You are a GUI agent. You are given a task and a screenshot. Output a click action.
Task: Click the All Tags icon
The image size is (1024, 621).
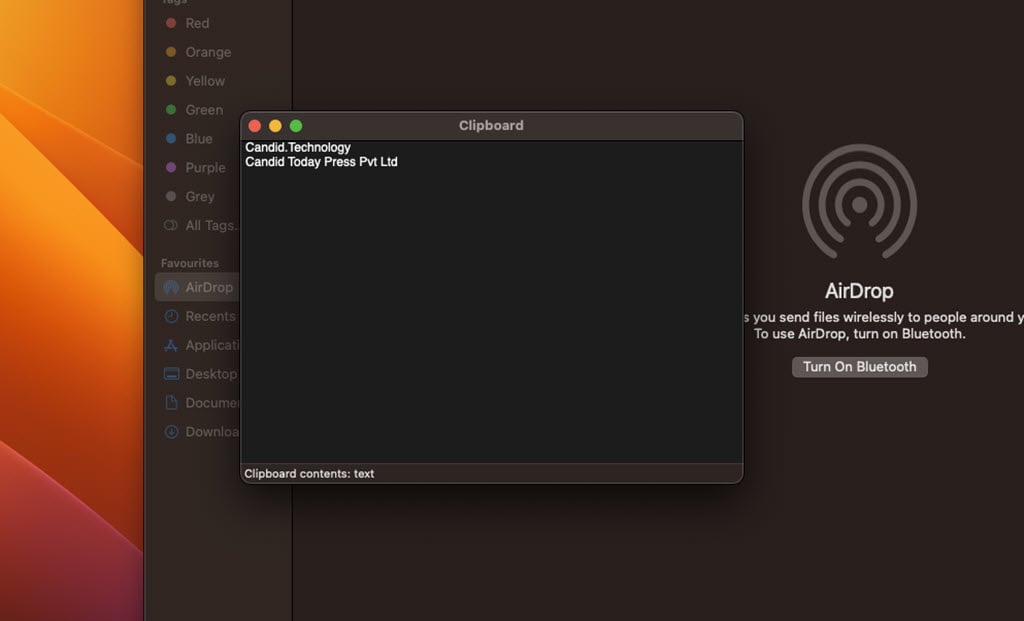point(170,225)
